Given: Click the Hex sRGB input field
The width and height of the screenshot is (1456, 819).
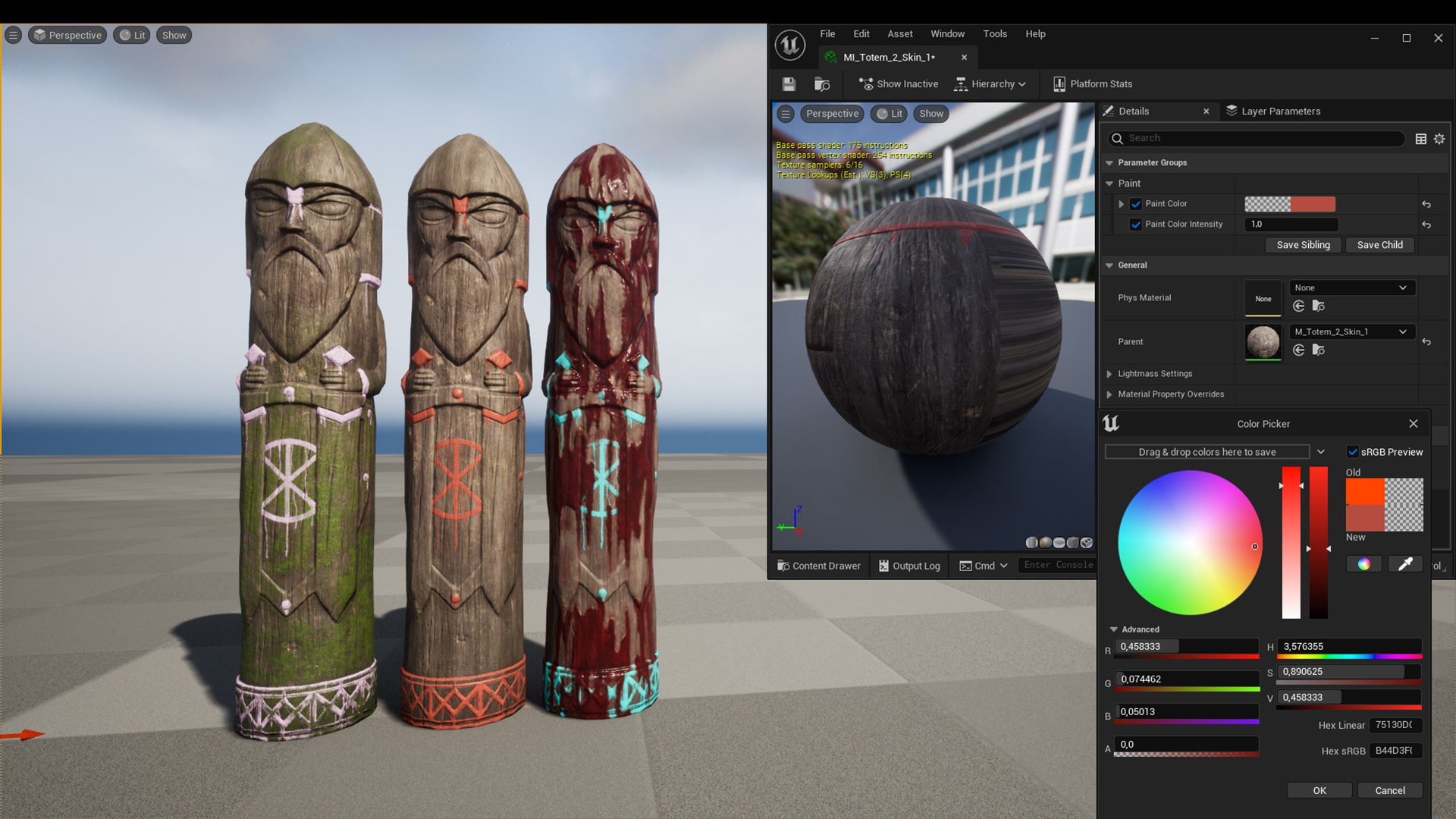Looking at the screenshot, I should (1395, 751).
